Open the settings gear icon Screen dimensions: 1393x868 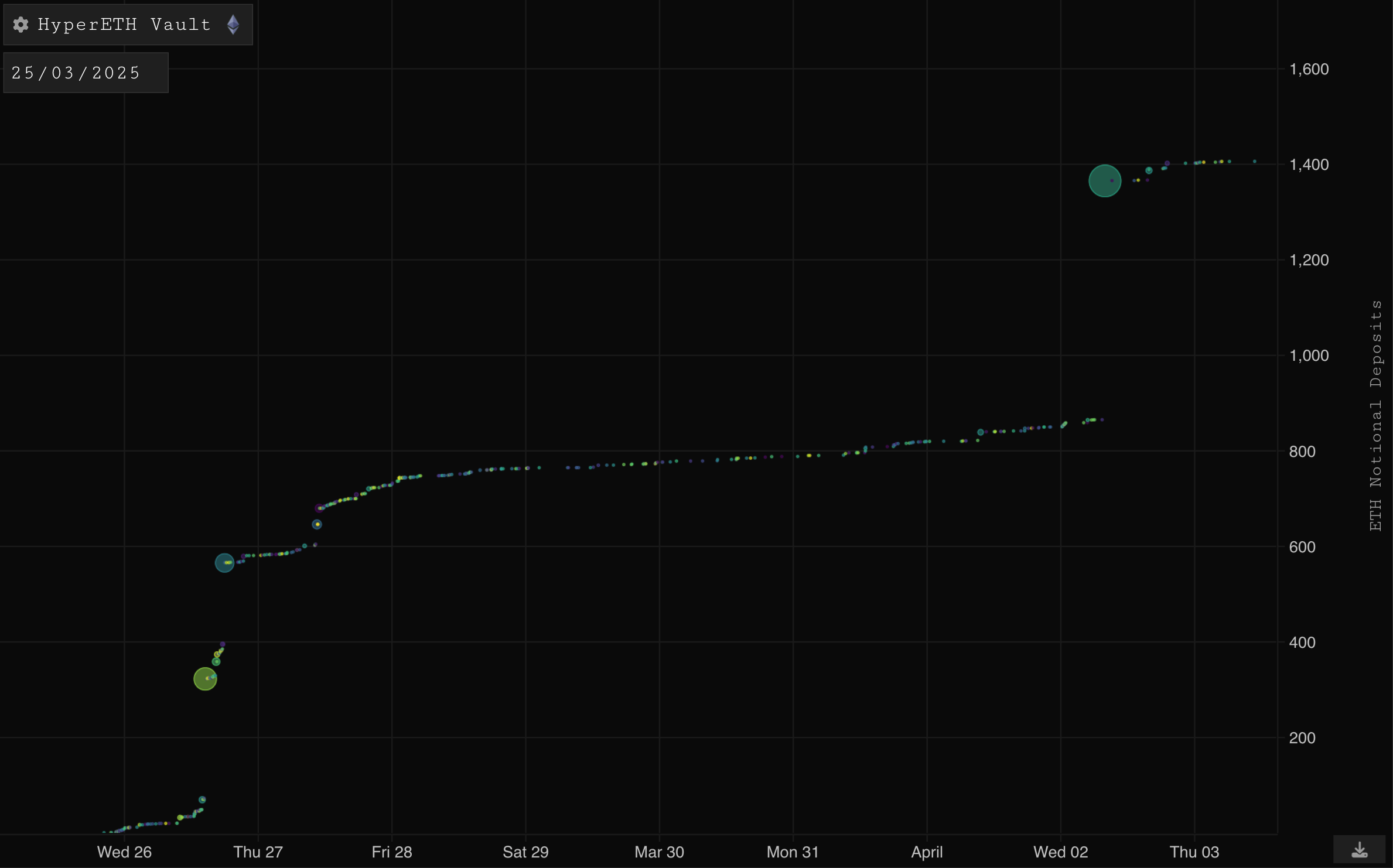[21, 25]
